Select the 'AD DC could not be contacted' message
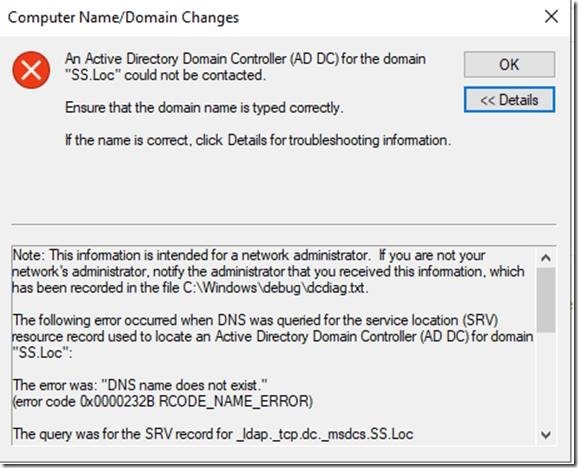This screenshot has height=468, width=578. click(246, 67)
